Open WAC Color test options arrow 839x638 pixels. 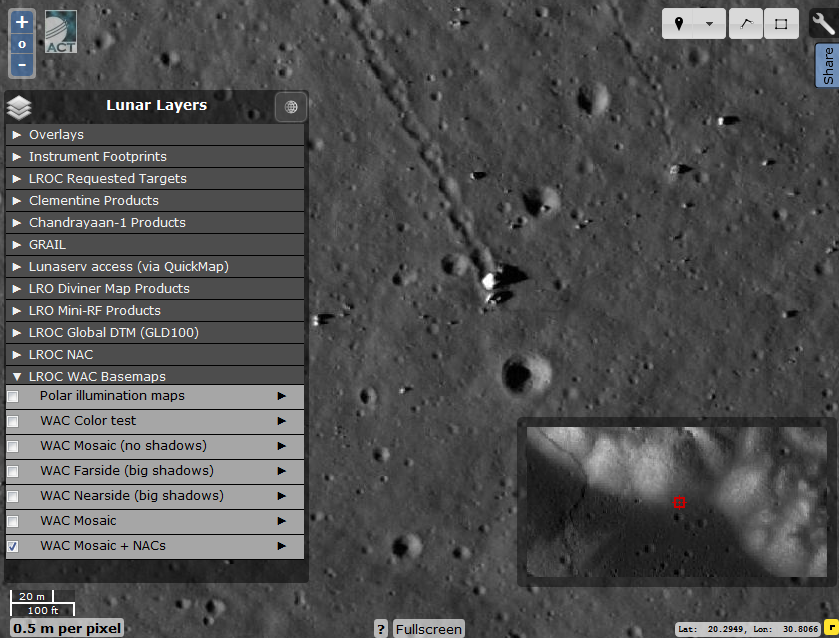click(x=281, y=421)
